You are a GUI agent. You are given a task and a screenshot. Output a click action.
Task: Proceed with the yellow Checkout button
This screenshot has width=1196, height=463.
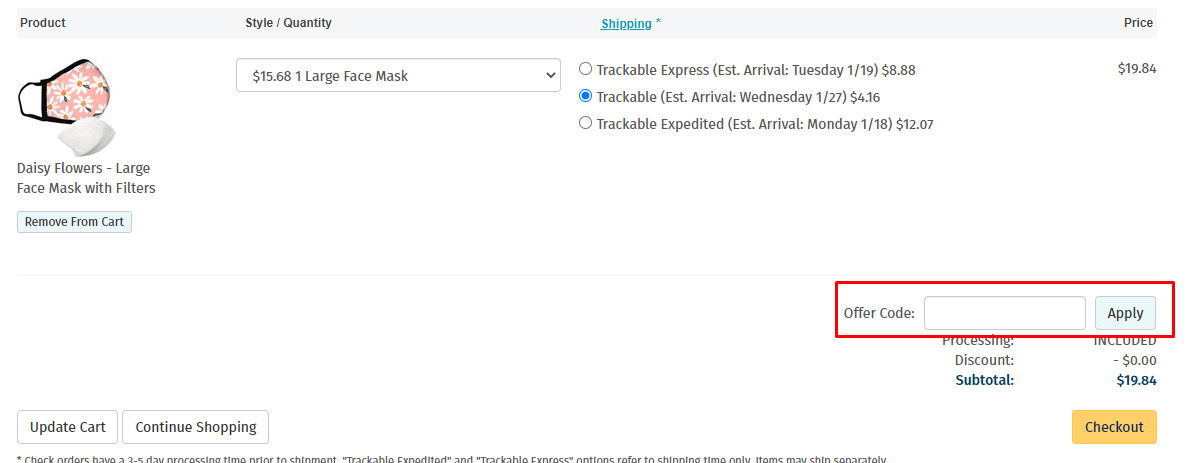click(1114, 427)
